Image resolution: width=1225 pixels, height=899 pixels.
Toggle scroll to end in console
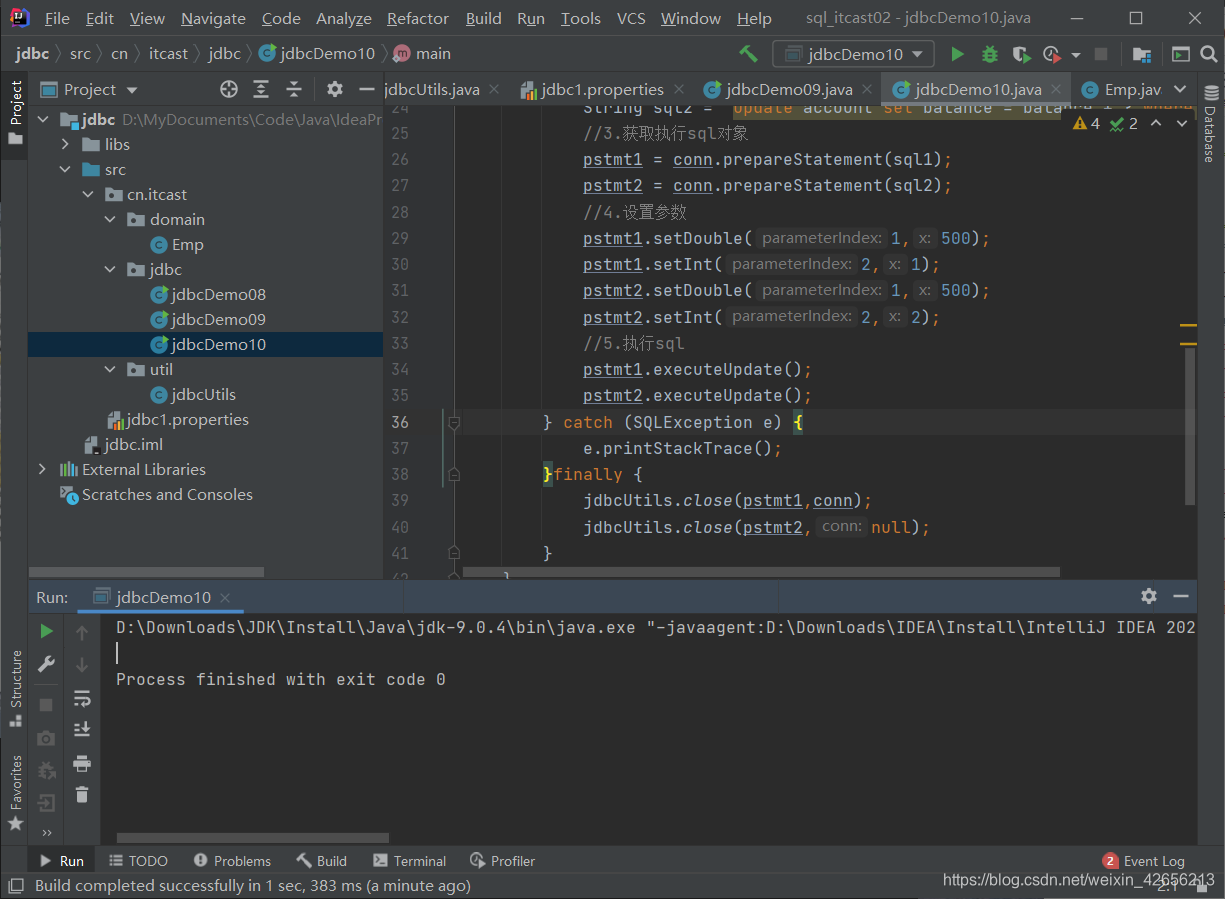point(82,730)
